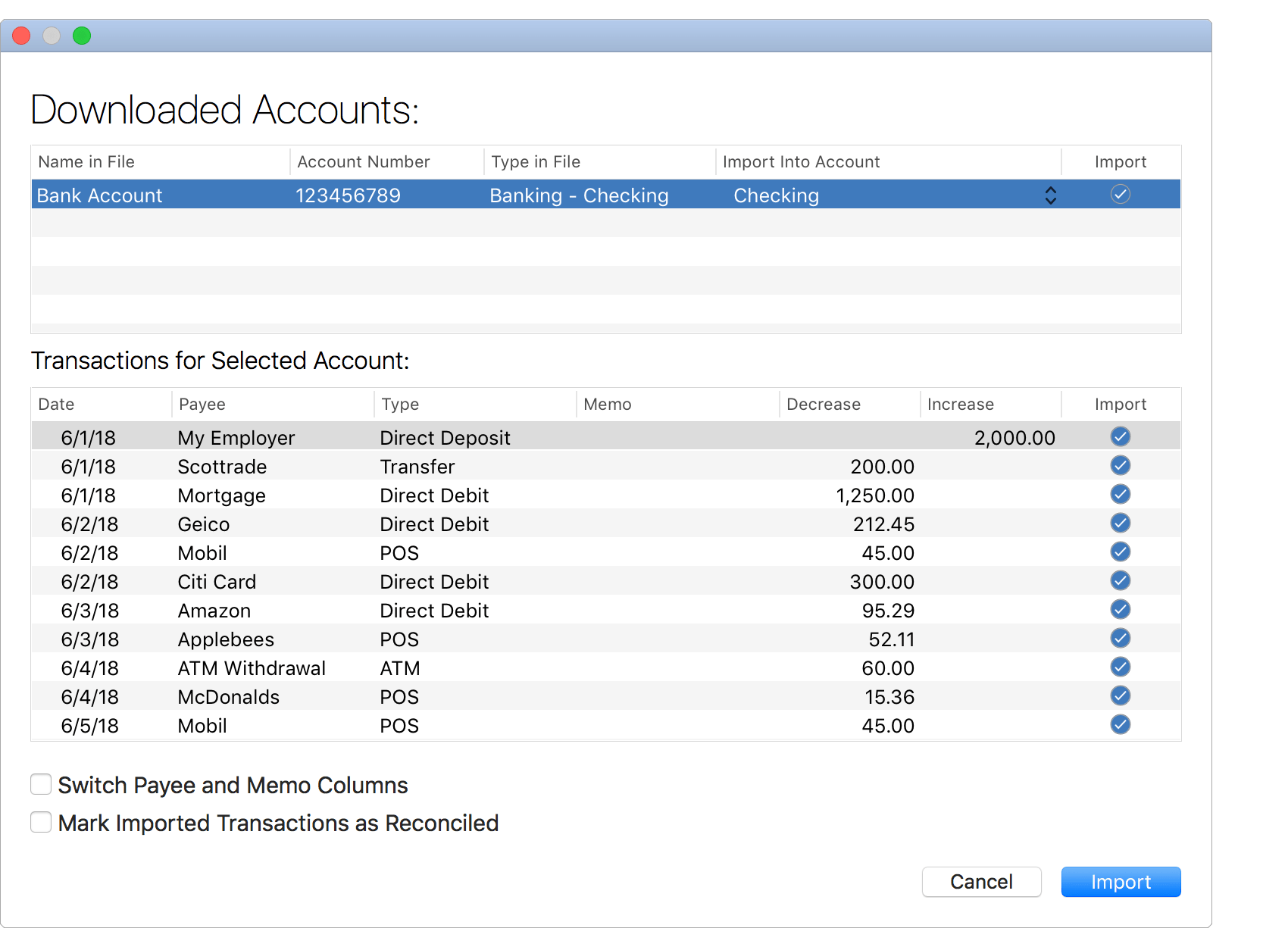
Task: Toggle import icon on Citi Card row
Action: (1121, 580)
